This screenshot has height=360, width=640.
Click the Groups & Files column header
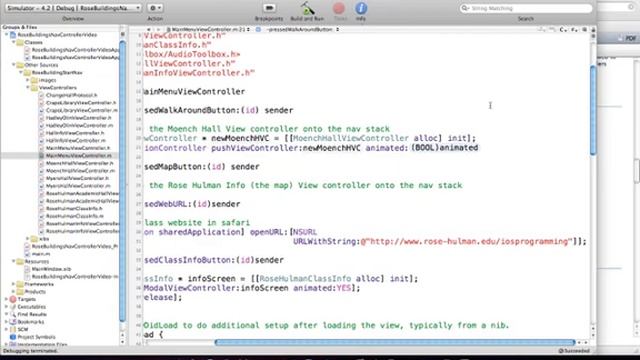point(61,27)
